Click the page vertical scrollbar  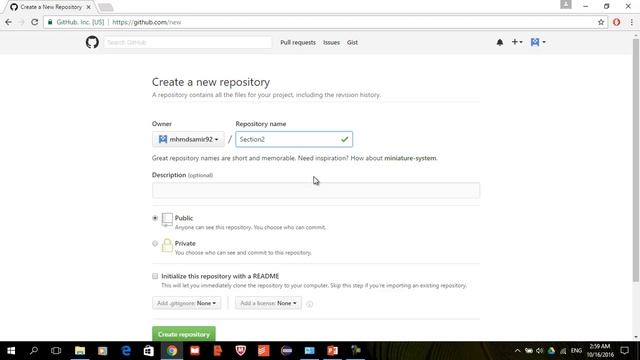(x=636, y=159)
